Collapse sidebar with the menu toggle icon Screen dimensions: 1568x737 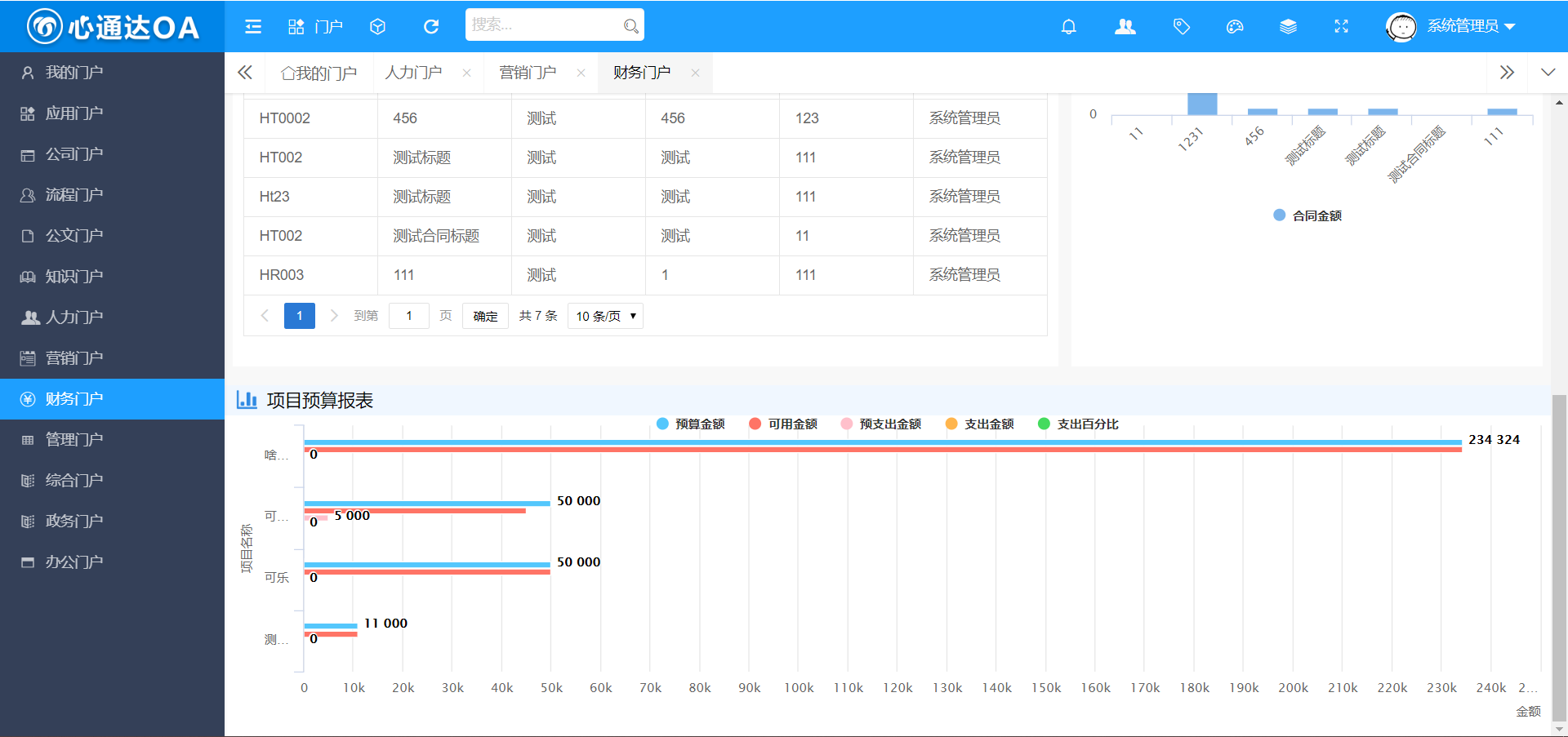[253, 27]
